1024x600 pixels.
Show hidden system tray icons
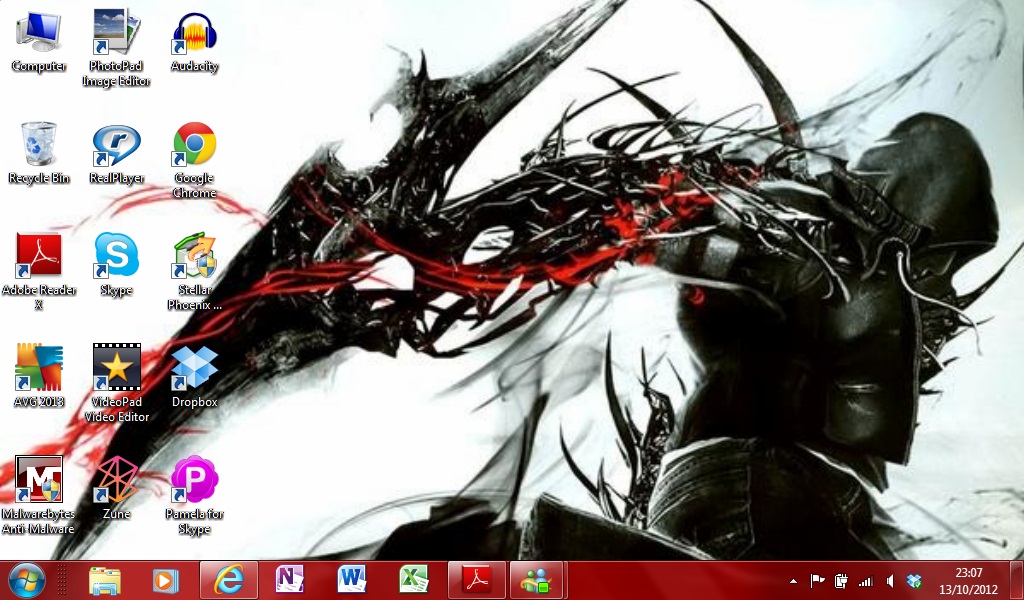793,581
